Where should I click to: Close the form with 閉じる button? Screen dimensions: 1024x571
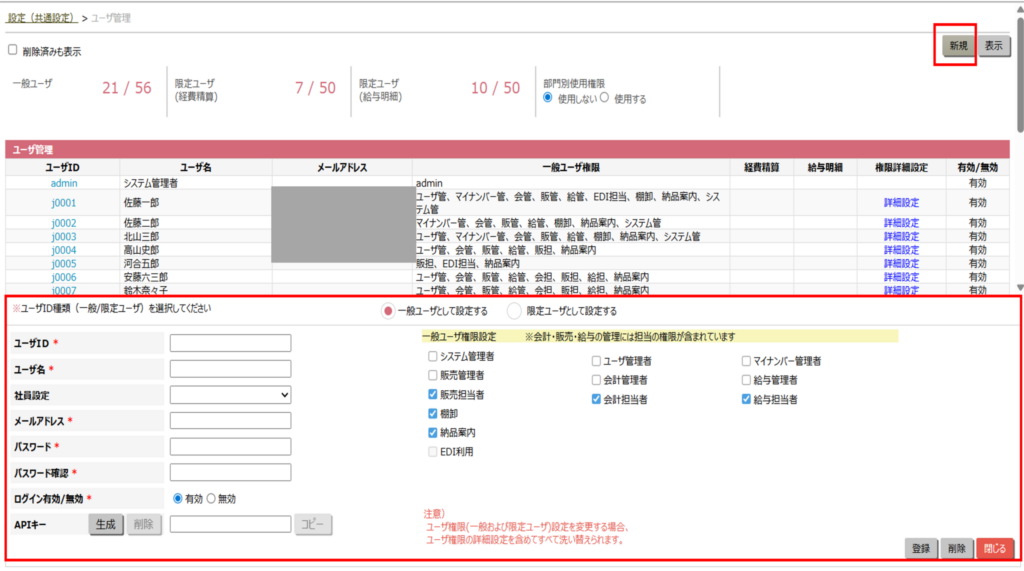coord(993,548)
